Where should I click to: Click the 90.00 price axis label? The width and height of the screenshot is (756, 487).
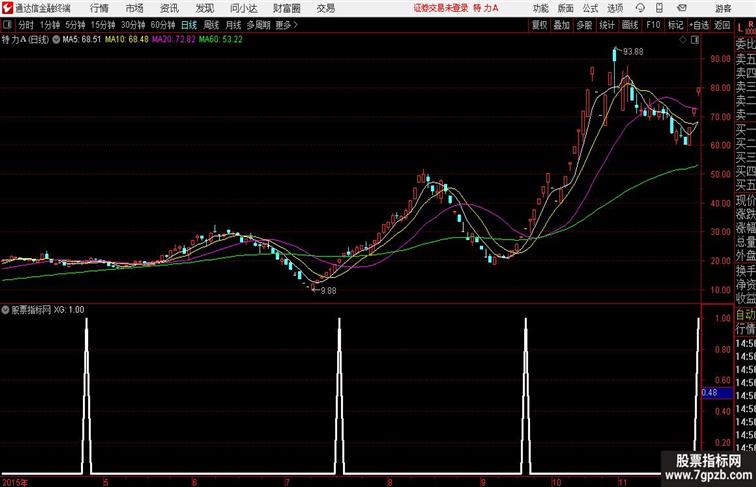click(x=720, y=59)
